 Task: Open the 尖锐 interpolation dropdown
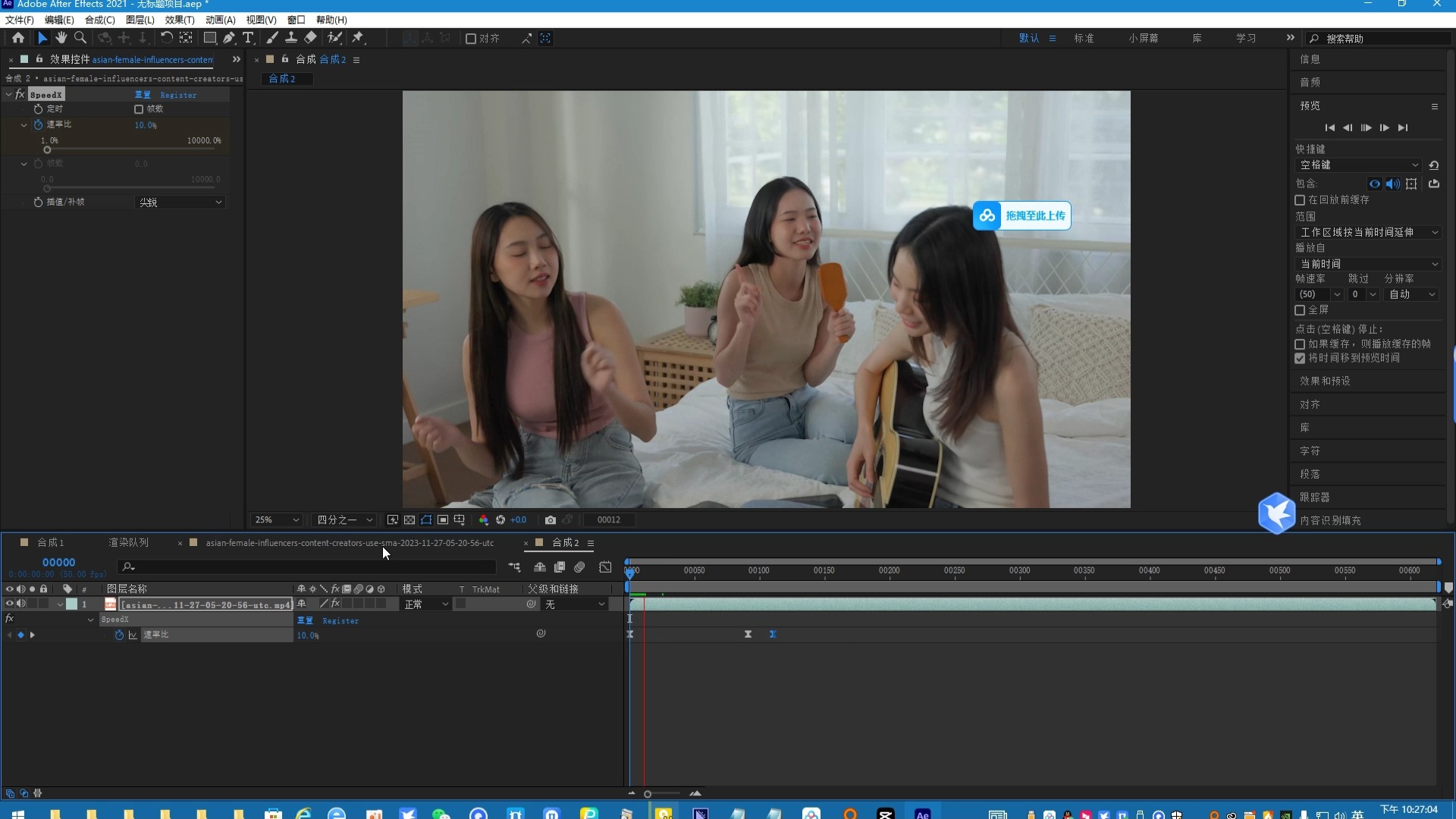tap(180, 202)
